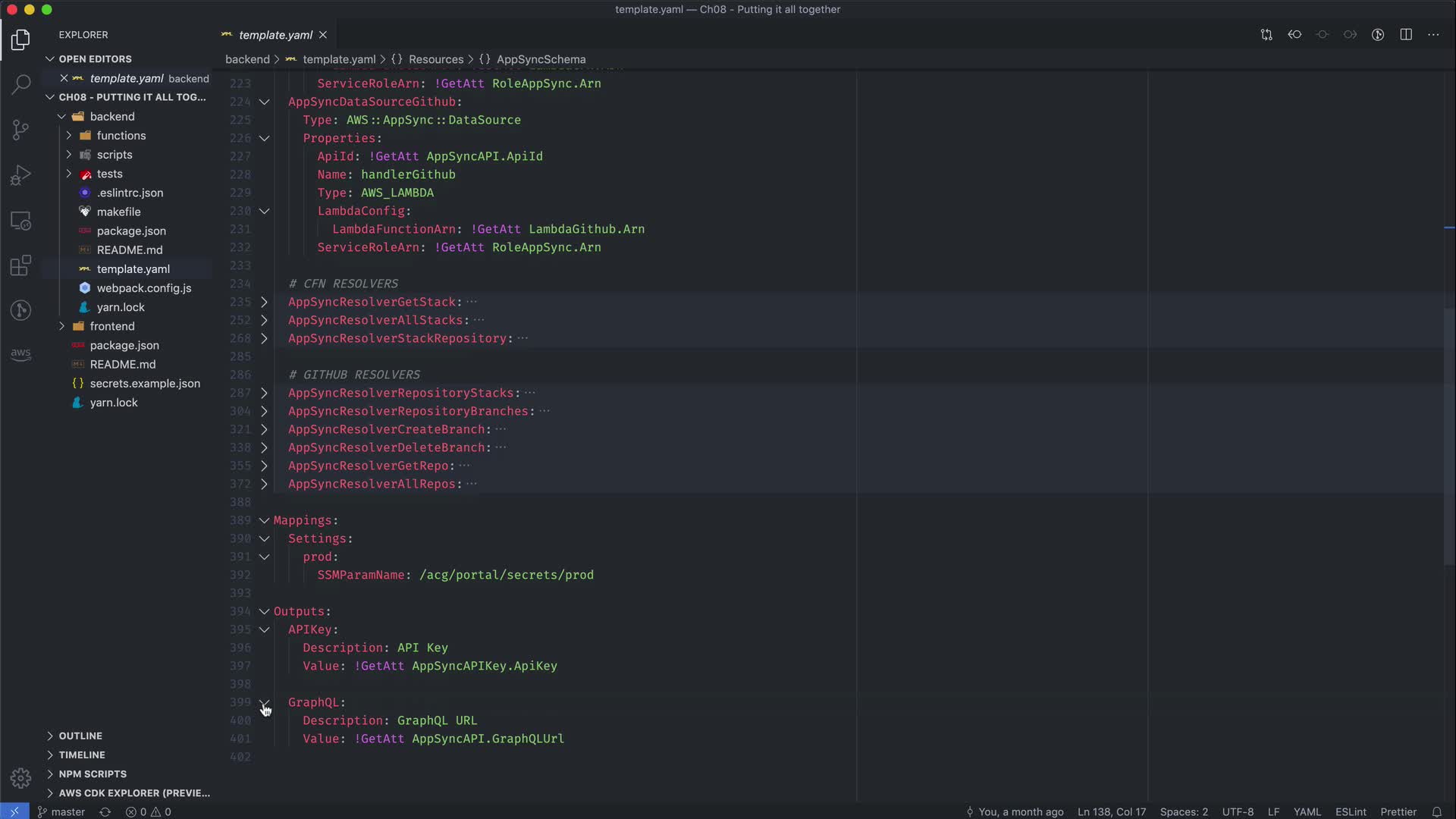Open the Search view in activity bar
The image size is (1456, 819).
click(20, 83)
